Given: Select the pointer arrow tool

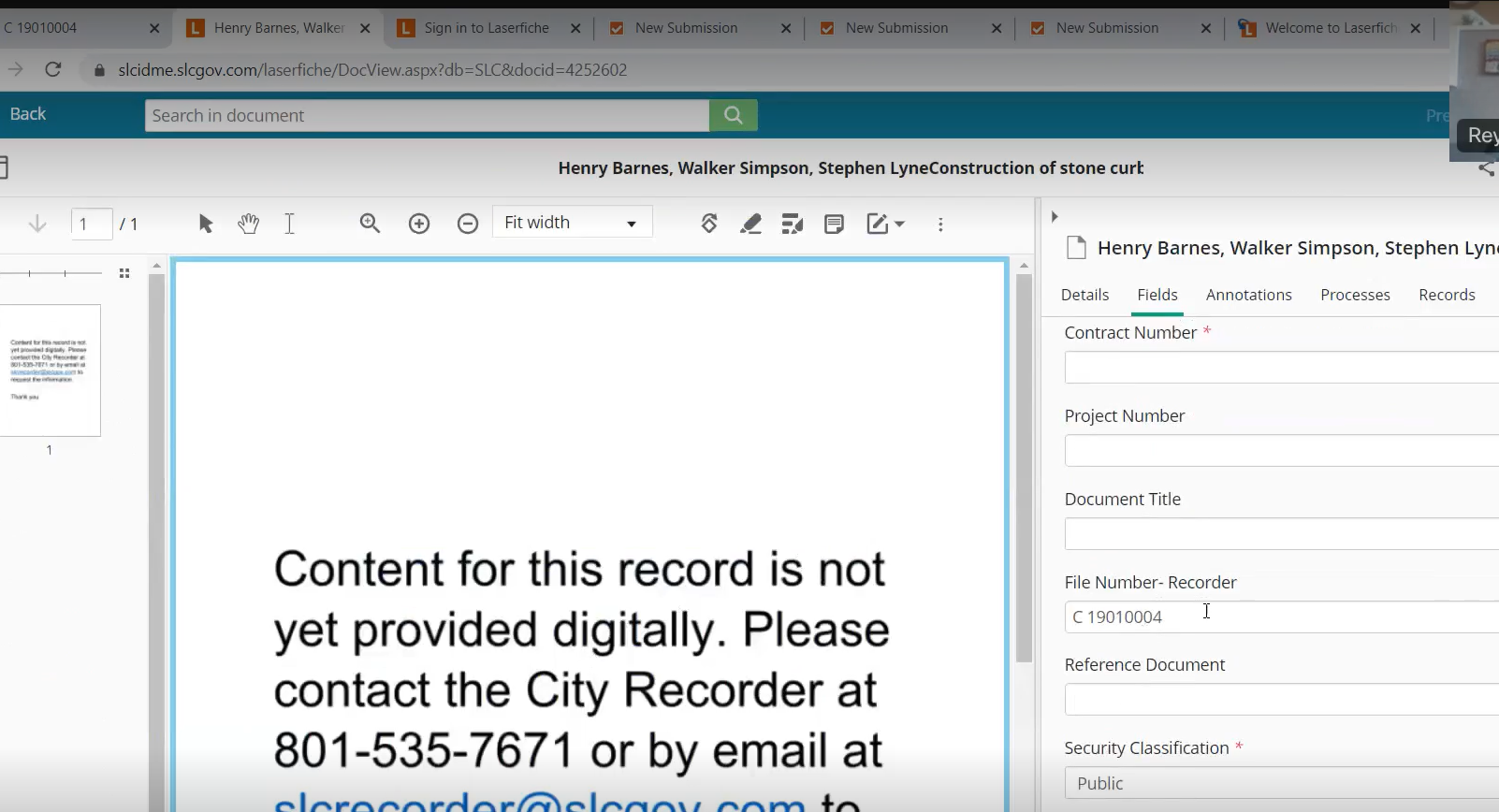Looking at the screenshot, I should 206,224.
